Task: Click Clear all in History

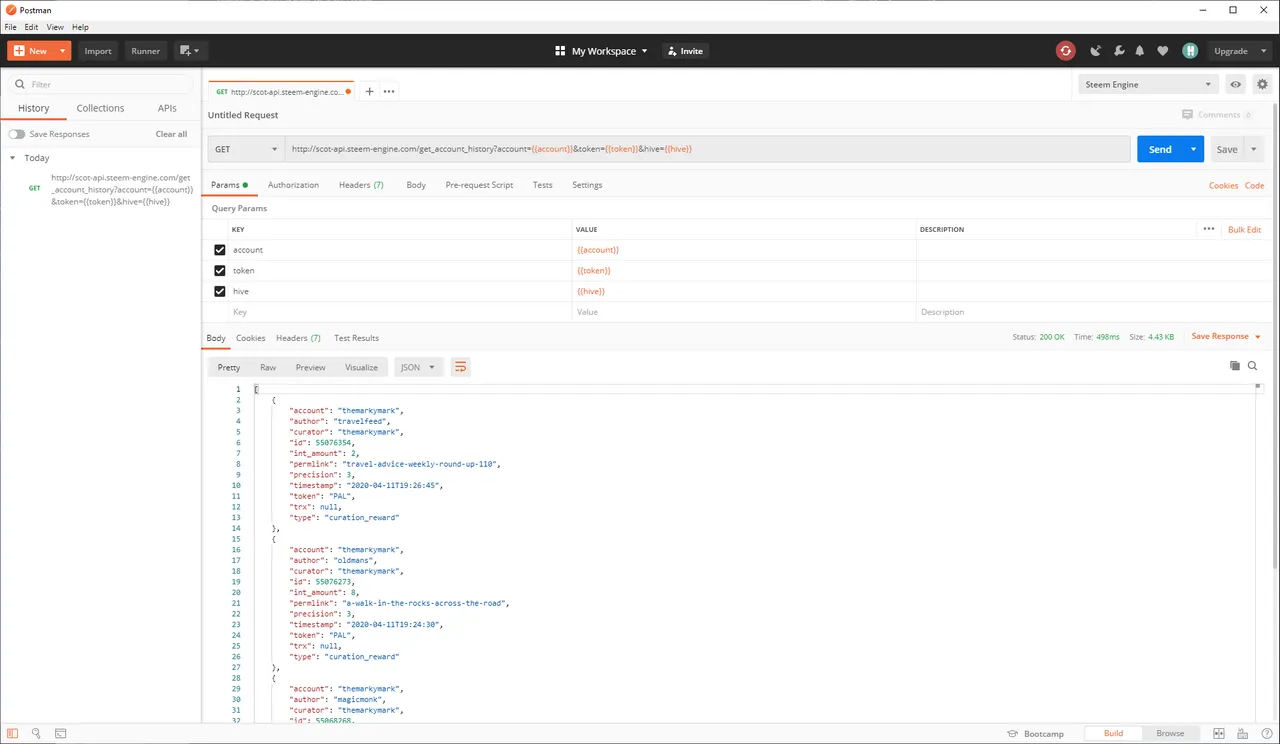Action: tap(171, 134)
